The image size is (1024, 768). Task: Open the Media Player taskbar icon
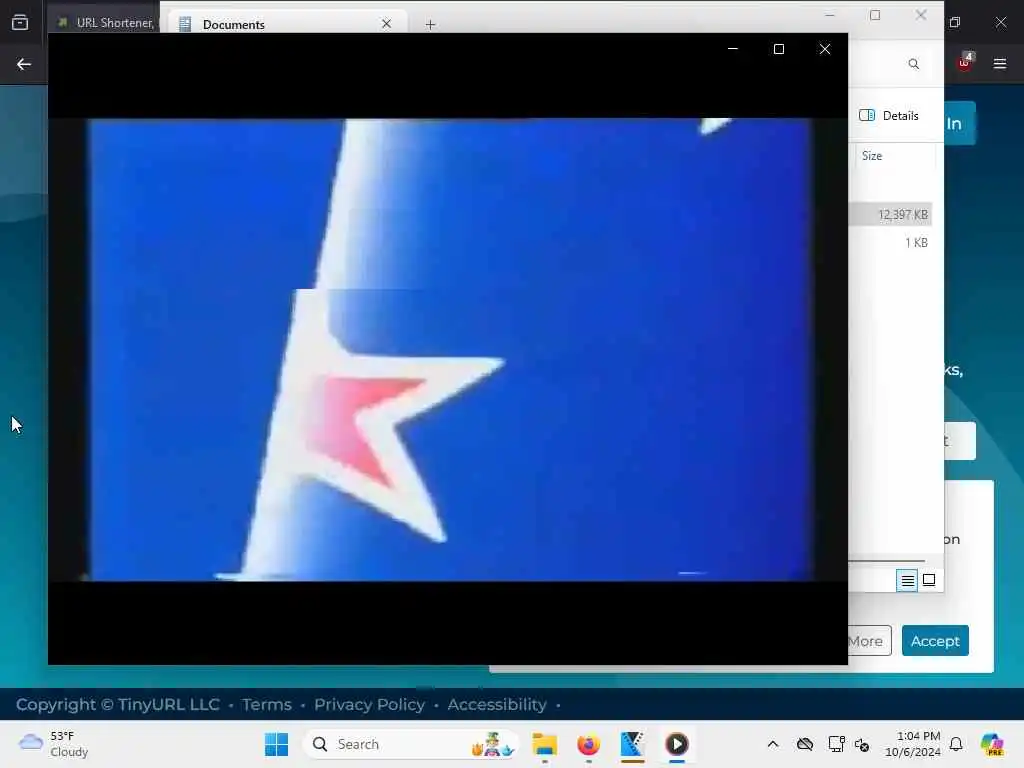677,744
